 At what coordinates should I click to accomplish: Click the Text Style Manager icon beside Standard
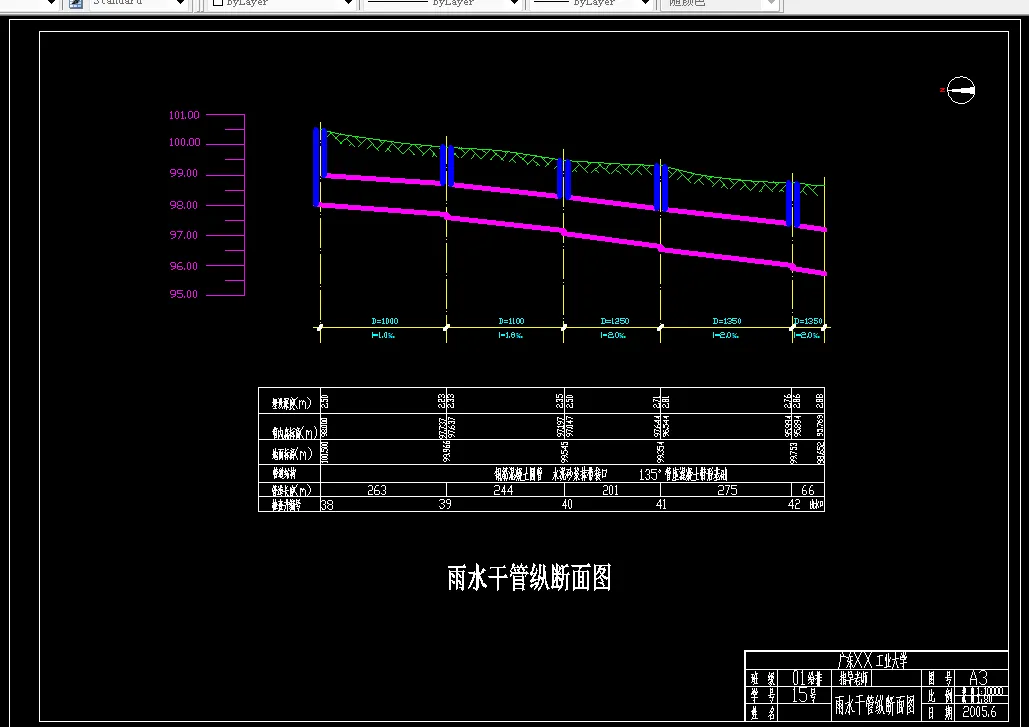[x=75, y=4]
